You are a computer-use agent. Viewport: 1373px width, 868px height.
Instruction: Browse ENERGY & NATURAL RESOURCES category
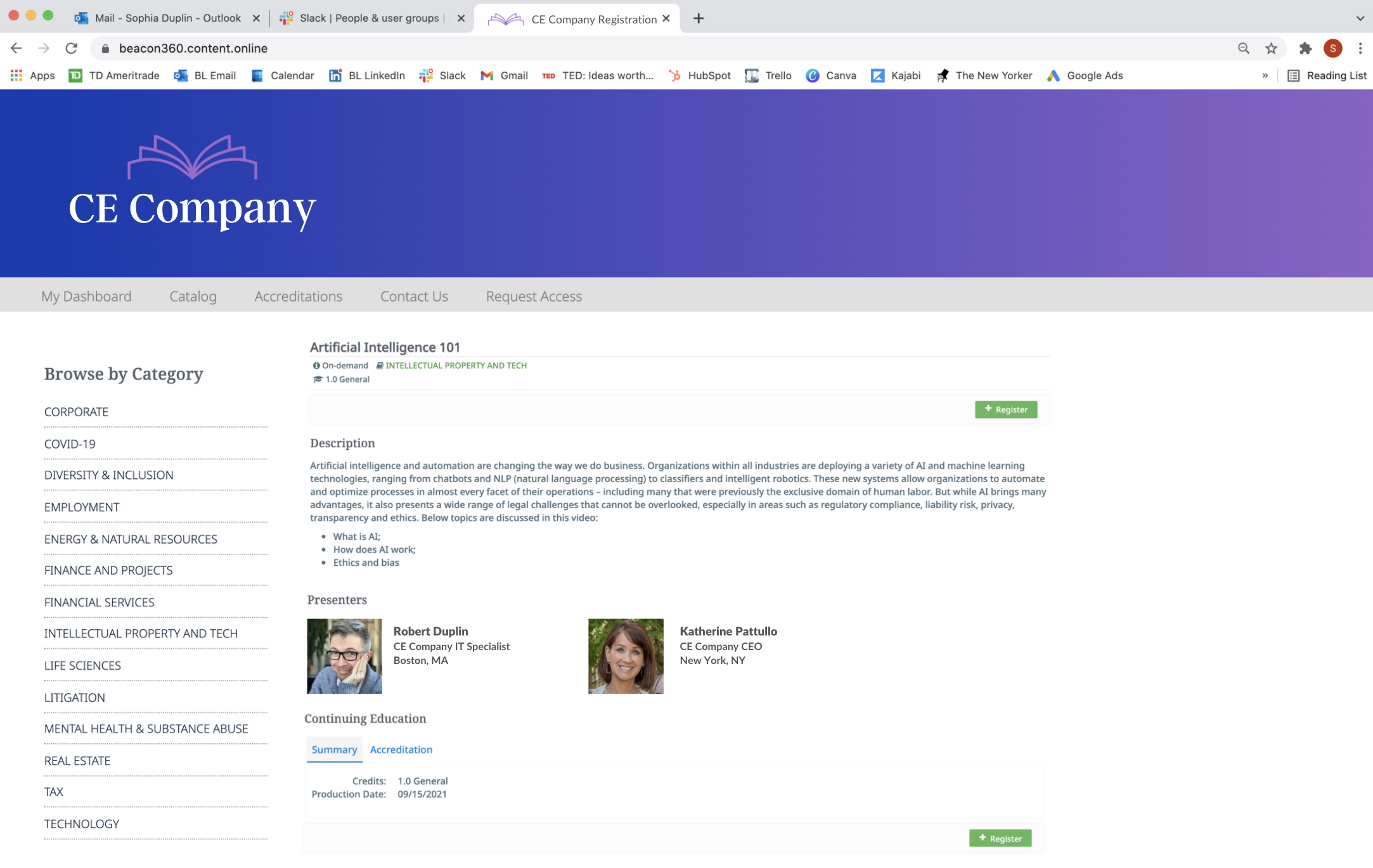click(x=131, y=539)
